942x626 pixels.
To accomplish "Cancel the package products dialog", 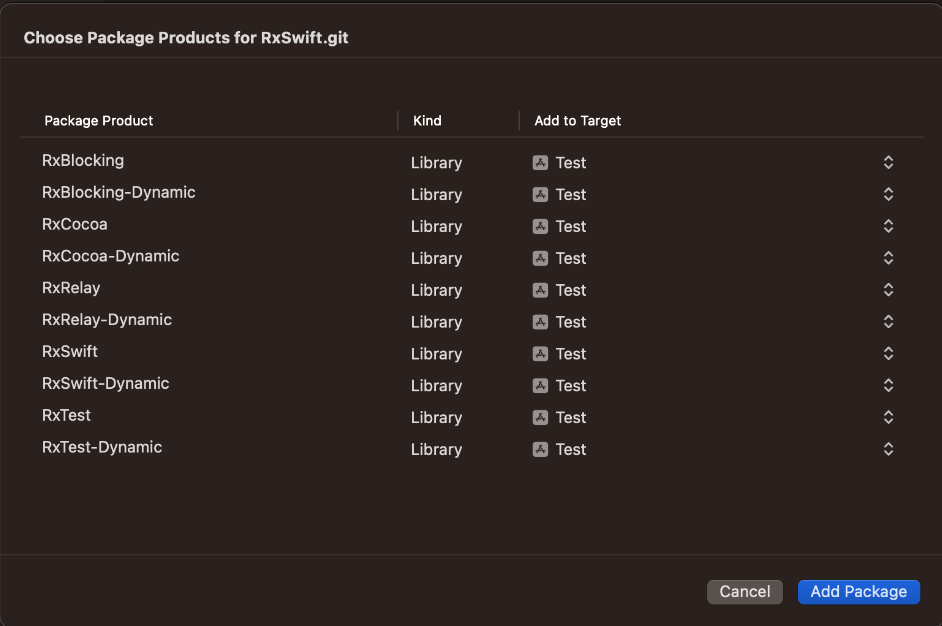I will (x=744, y=592).
